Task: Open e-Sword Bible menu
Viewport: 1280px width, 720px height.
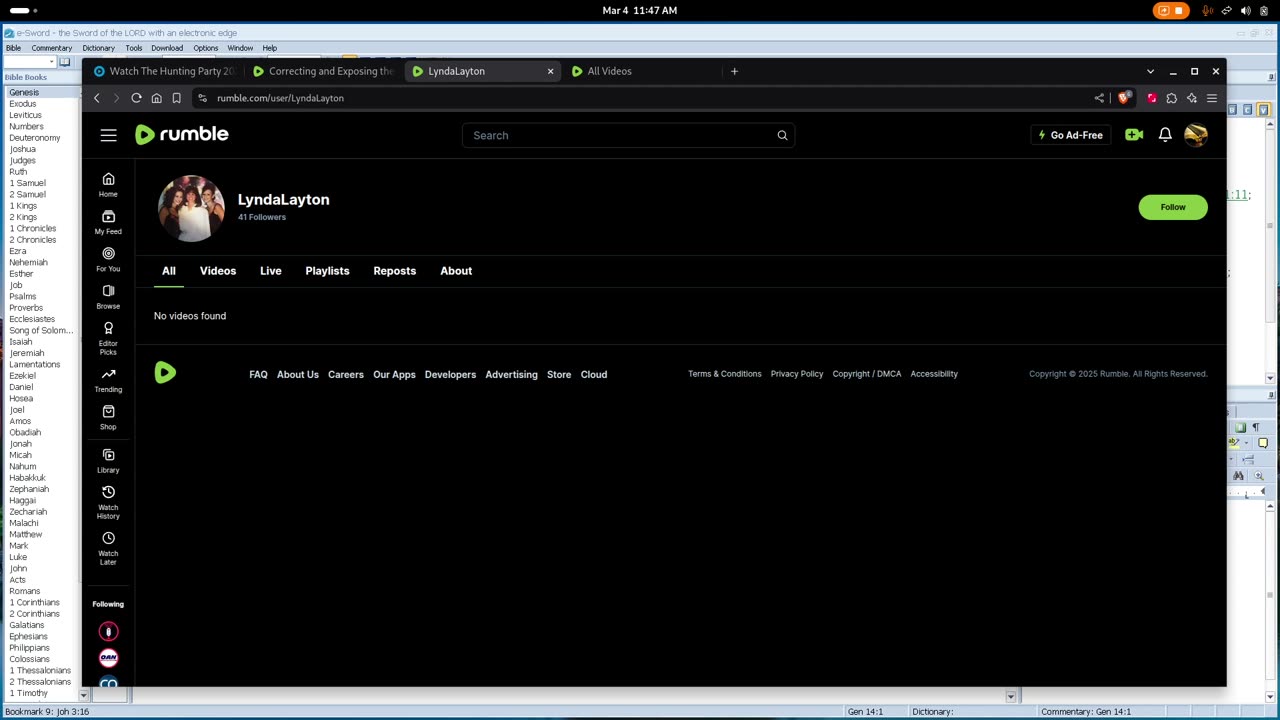Action: (13, 48)
